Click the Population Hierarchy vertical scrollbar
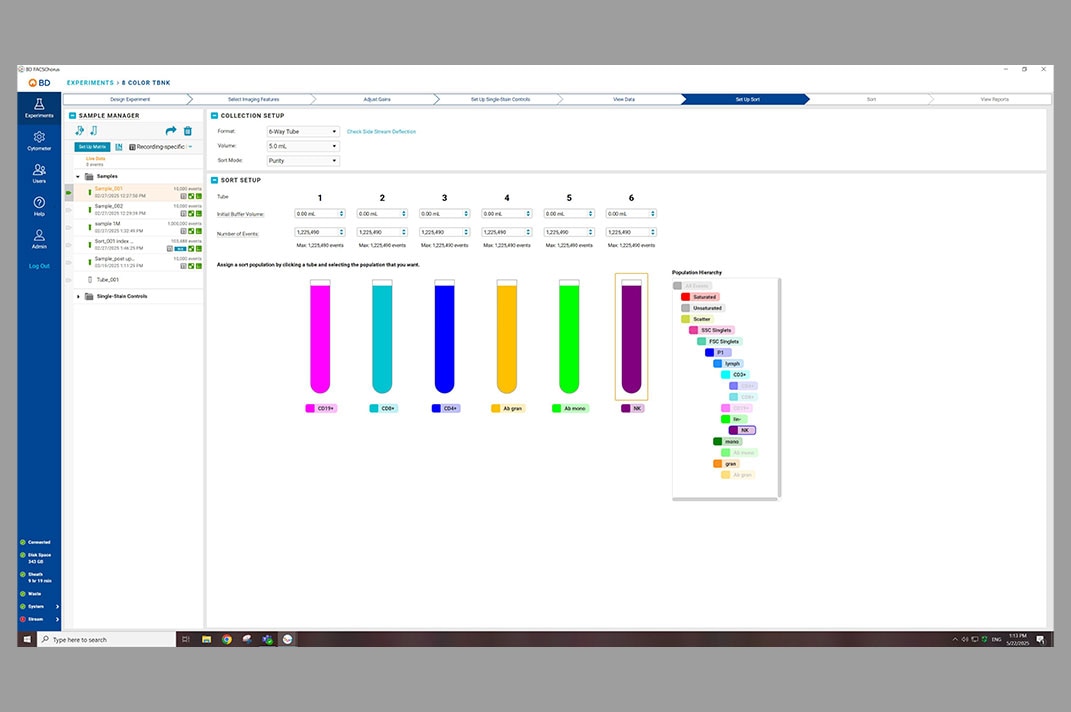Screen dimensions: 1071x712 click(779, 387)
